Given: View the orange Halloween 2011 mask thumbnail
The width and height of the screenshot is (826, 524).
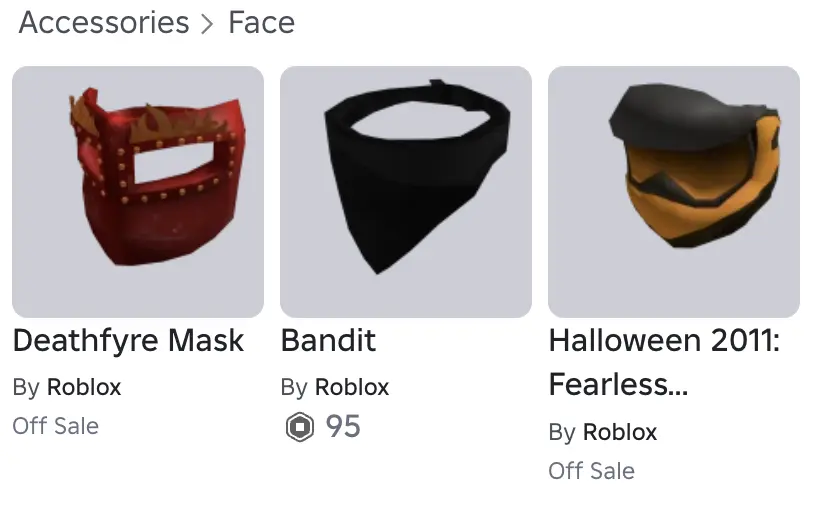Looking at the screenshot, I should coord(674,192).
